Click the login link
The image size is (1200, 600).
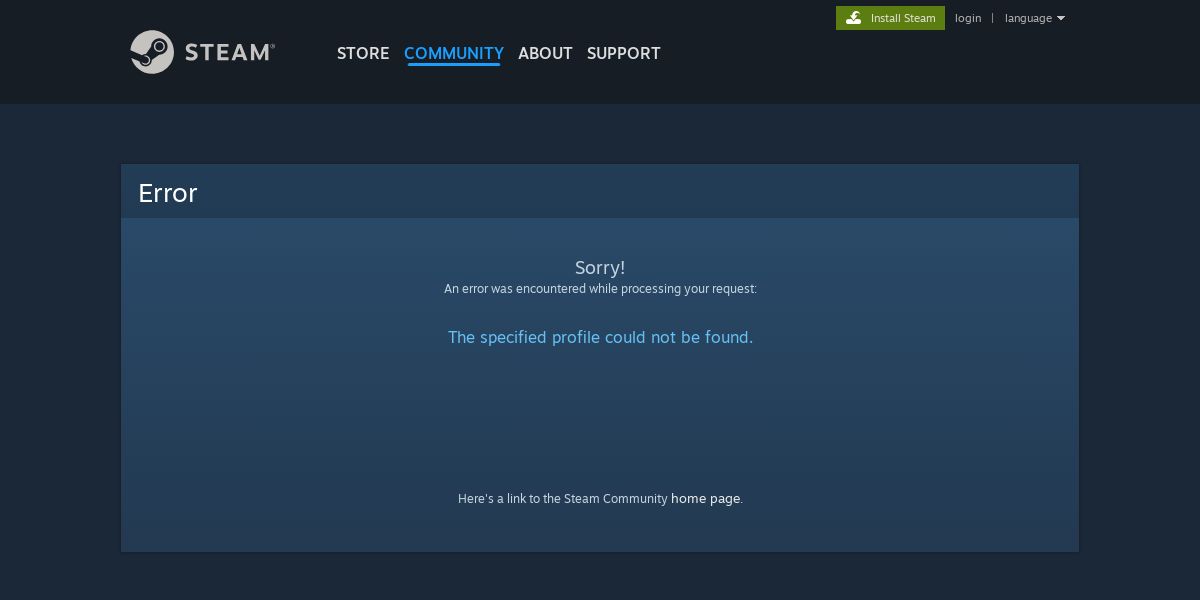point(968,18)
